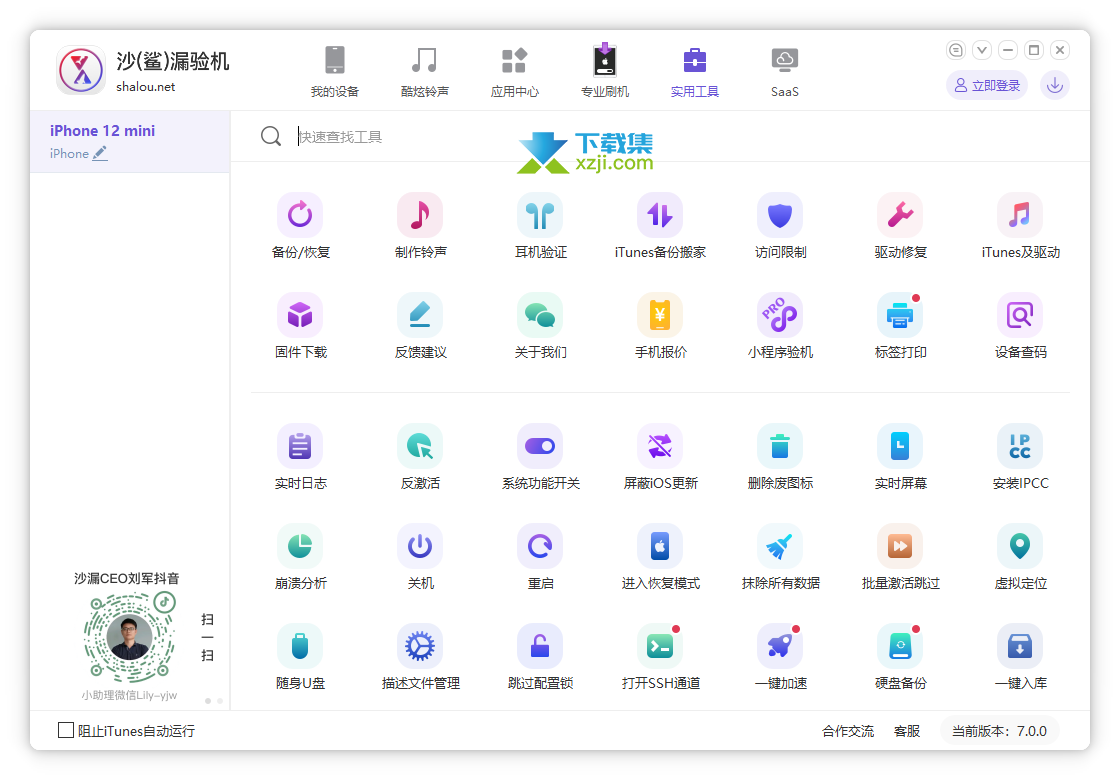Open the 手机报价 phone price tool
This screenshot has width=1120, height=780.
660,315
